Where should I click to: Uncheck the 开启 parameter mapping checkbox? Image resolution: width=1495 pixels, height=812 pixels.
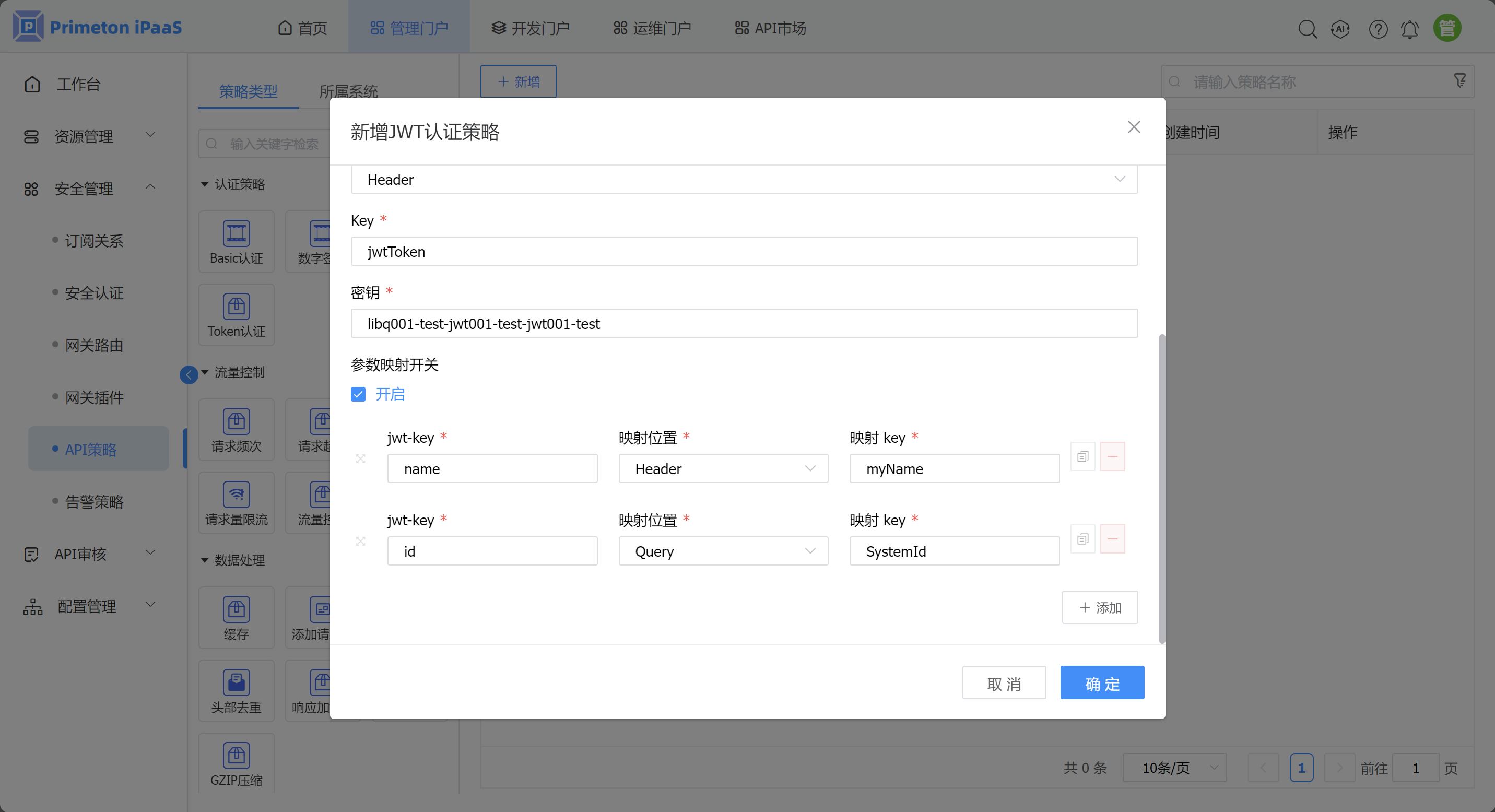coord(358,395)
